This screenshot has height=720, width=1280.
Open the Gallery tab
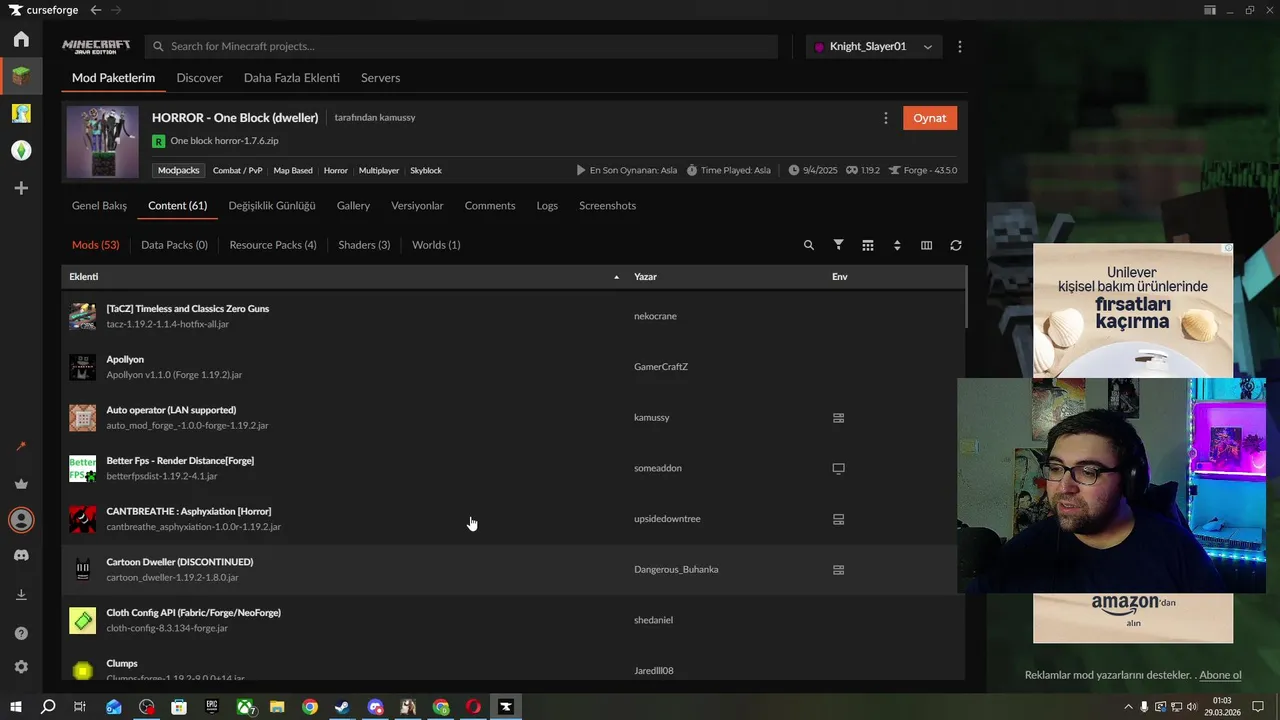353,206
